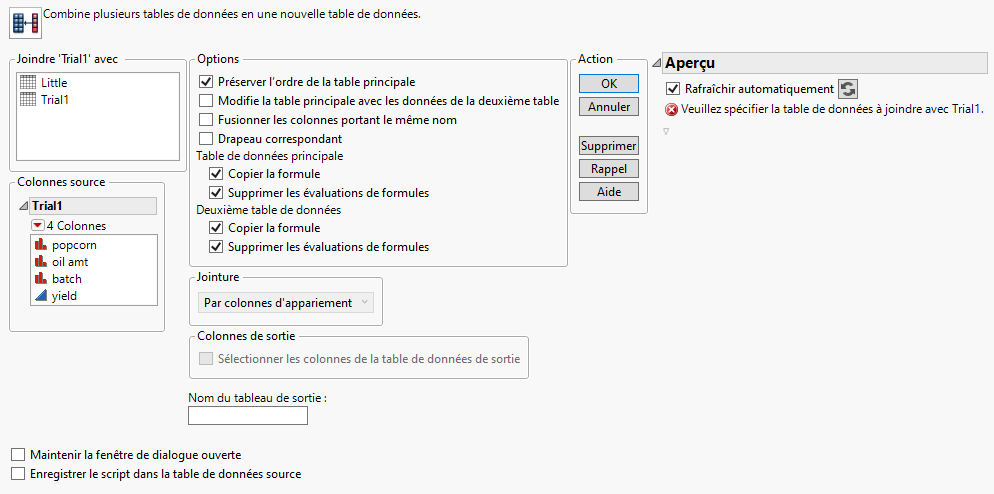Uncheck Préserver l'ordre de la table principale
This screenshot has width=994, height=494.
click(207, 82)
